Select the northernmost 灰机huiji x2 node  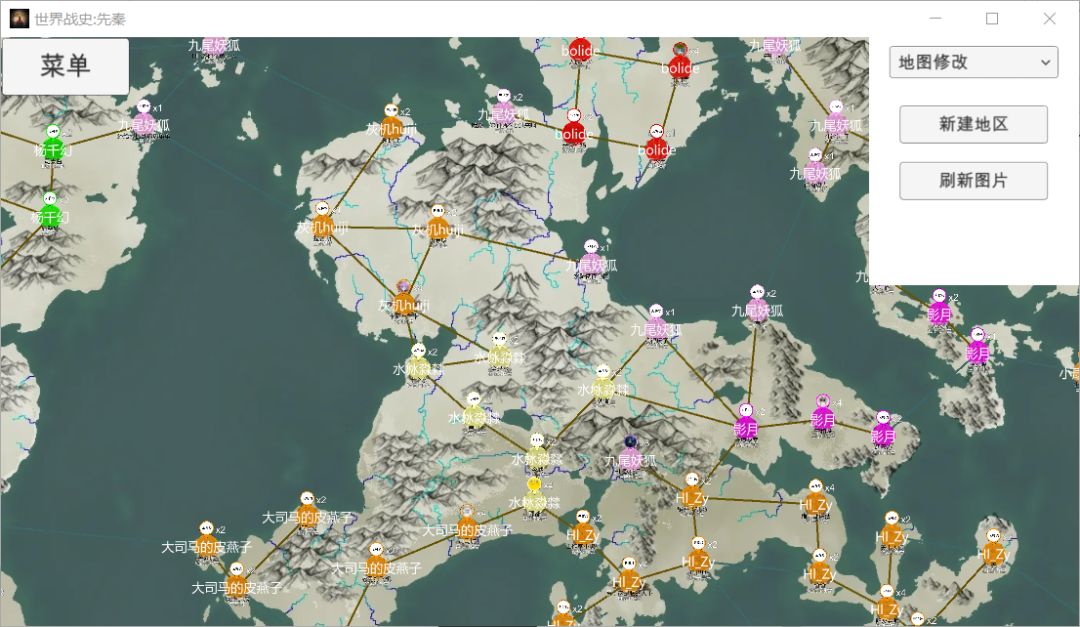pos(392,123)
